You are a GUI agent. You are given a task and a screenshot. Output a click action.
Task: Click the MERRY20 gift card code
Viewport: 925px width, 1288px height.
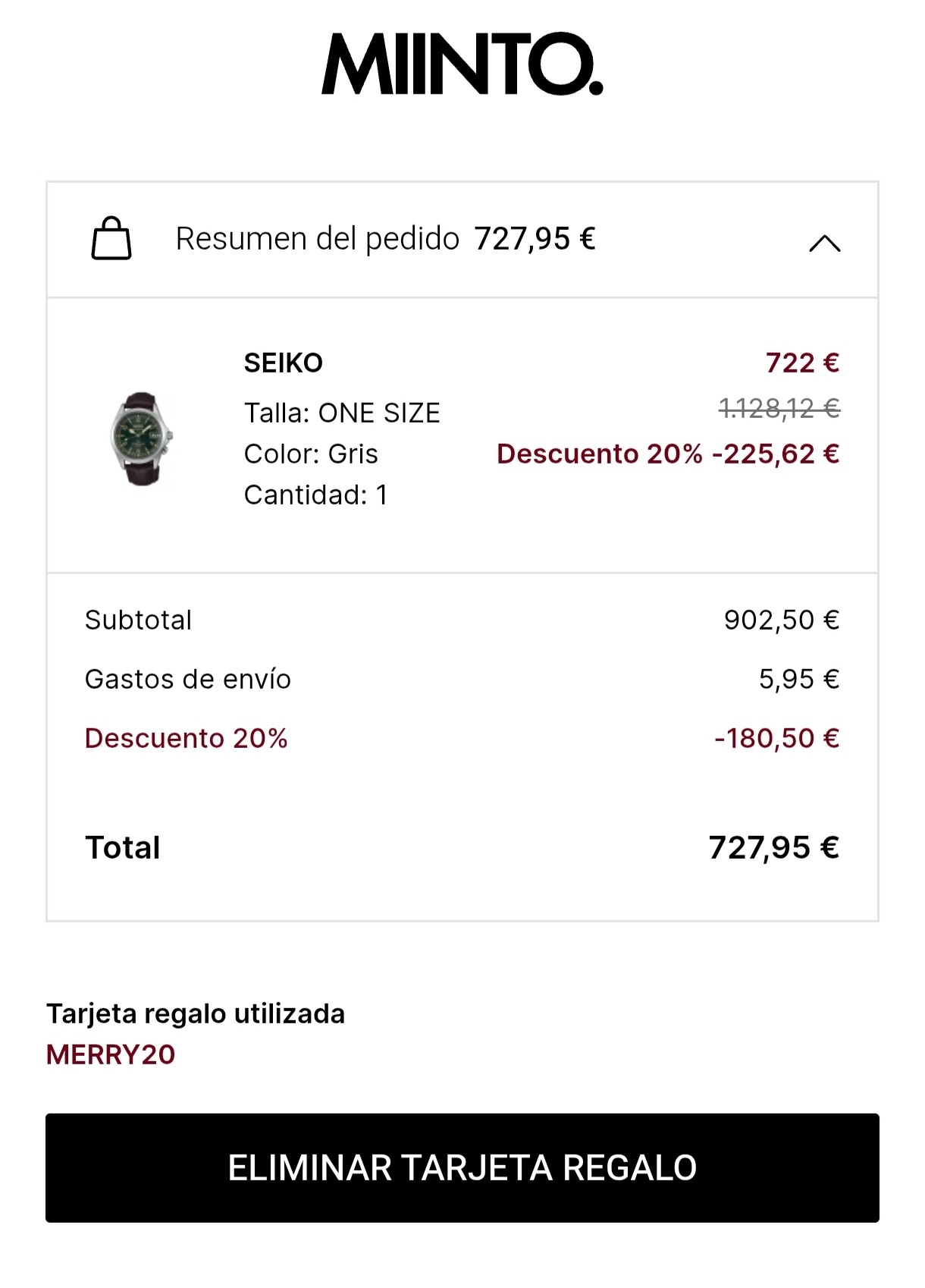(111, 1055)
